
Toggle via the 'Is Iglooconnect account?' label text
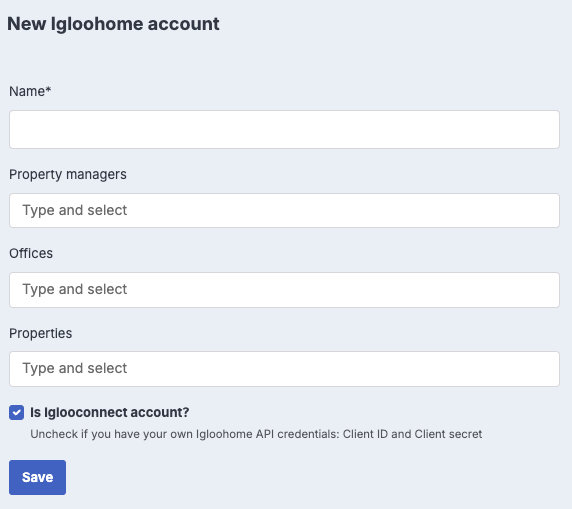click(x=109, y=412)
